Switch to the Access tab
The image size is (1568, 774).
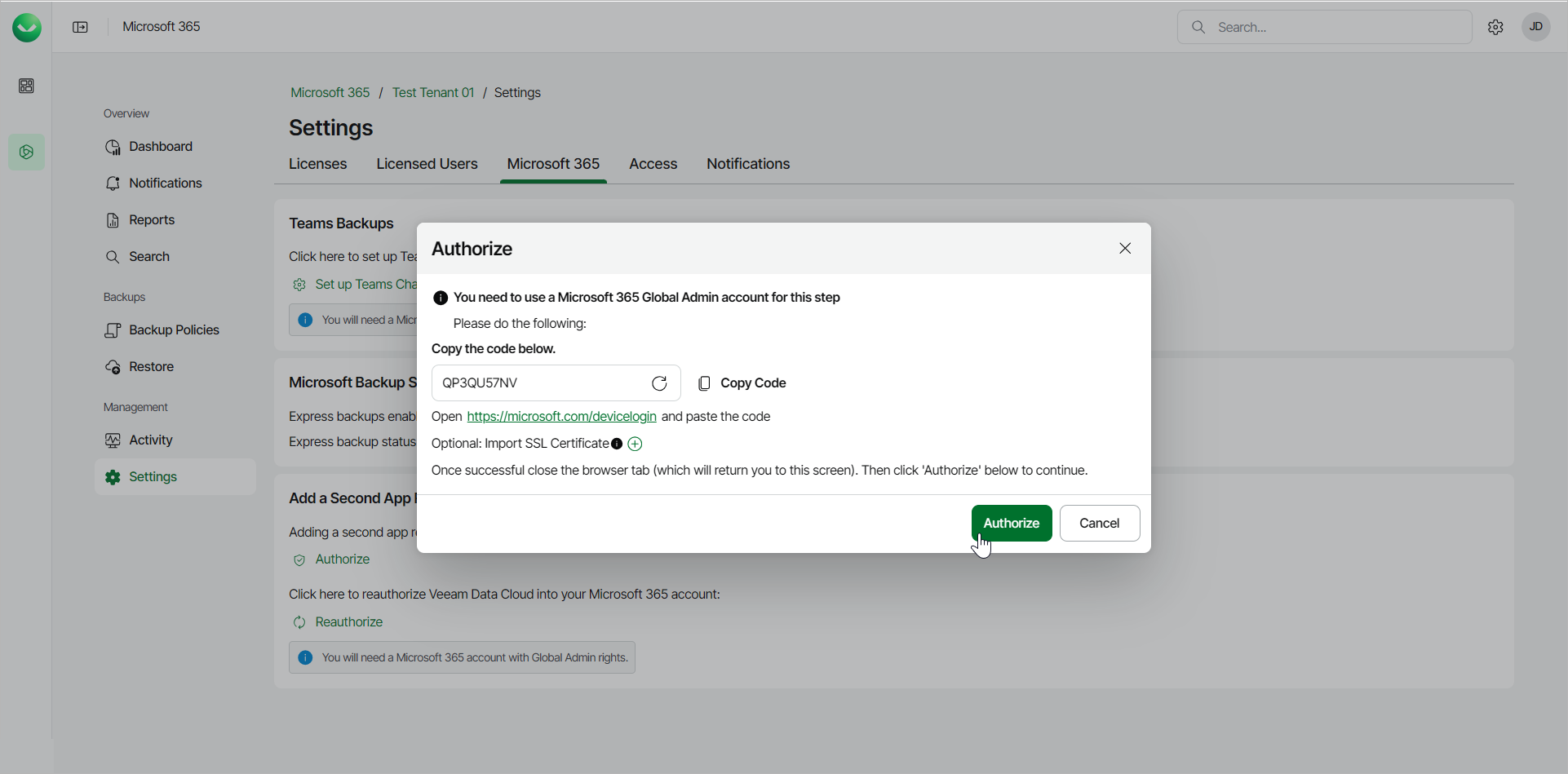(653, 164)
